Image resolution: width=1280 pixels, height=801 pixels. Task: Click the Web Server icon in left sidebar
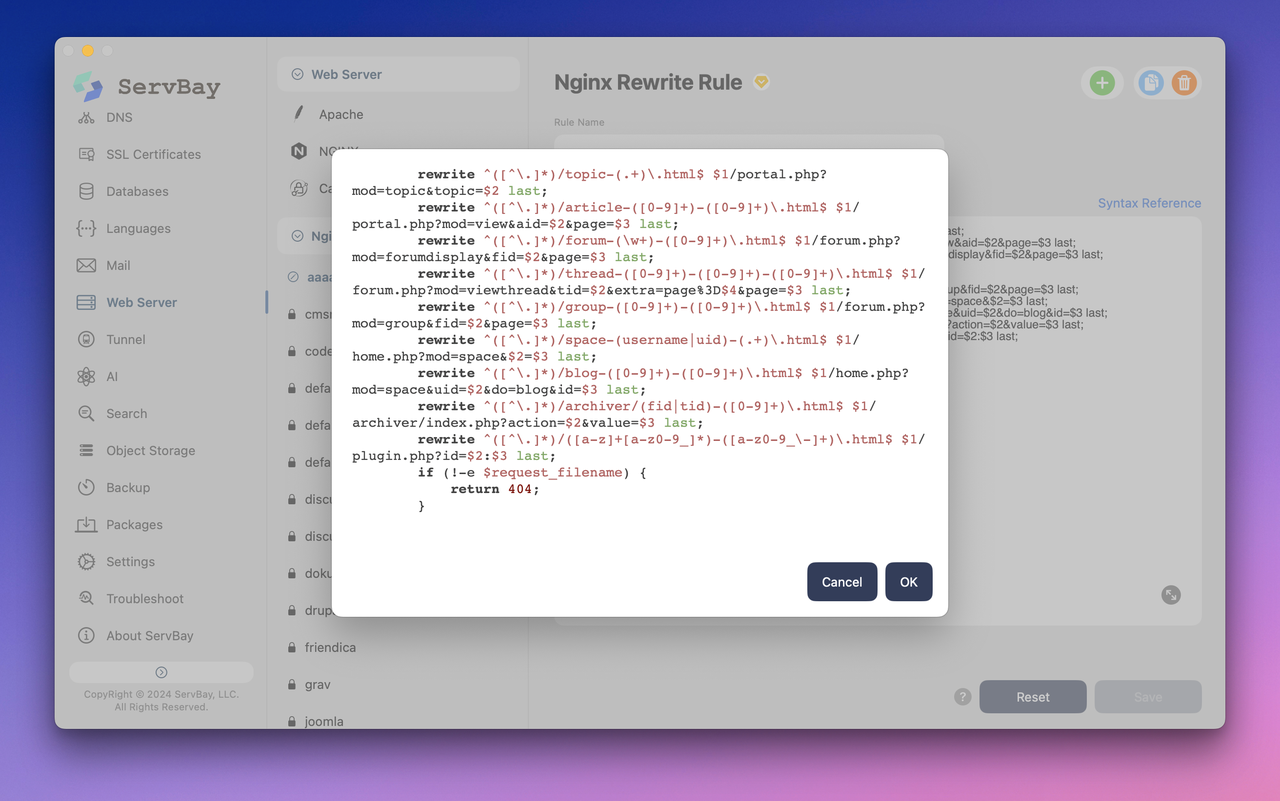click(86, 302)
